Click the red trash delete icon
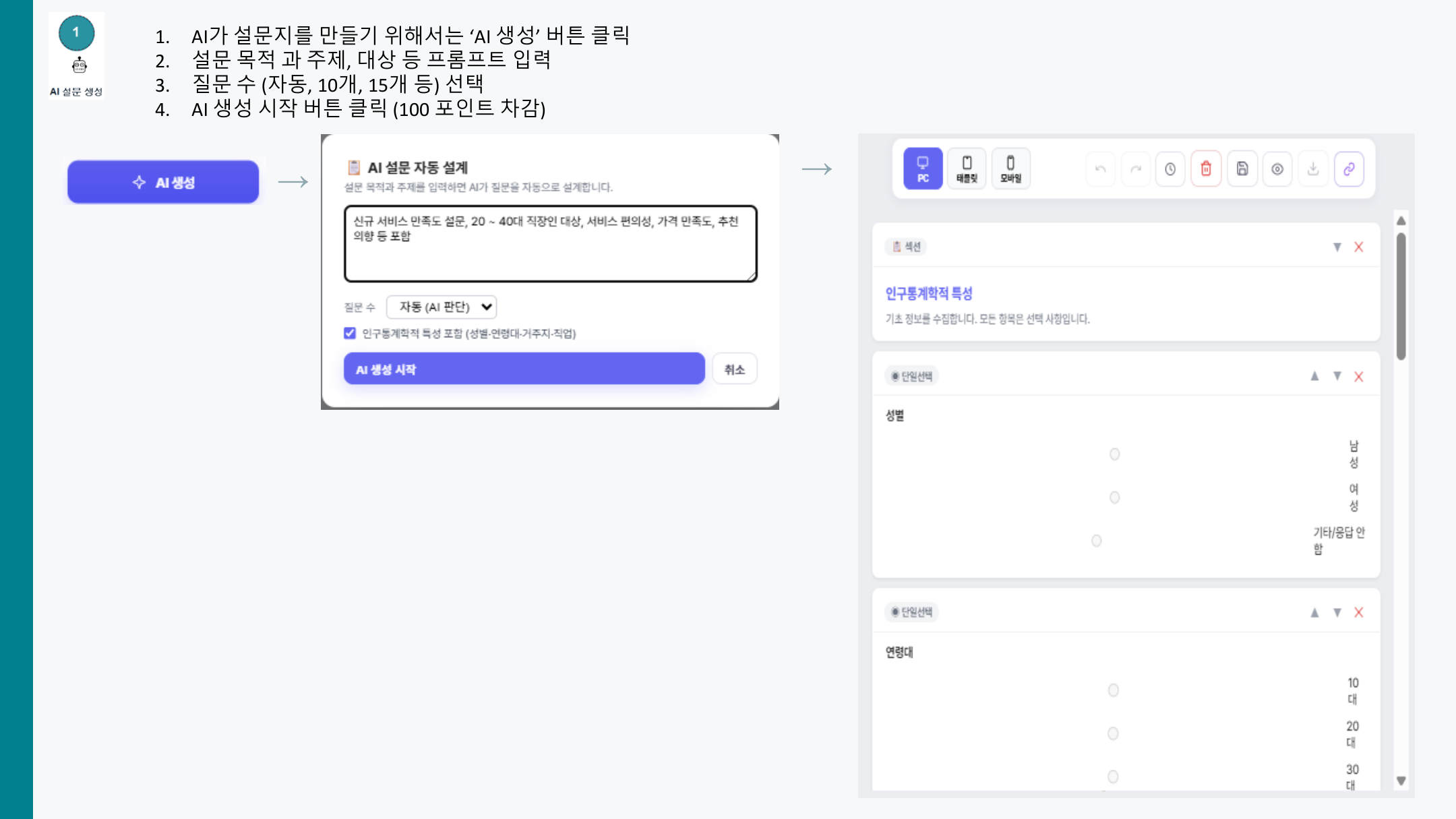The height and width of the screenshot is (819, 1456). click(1206, 169)
